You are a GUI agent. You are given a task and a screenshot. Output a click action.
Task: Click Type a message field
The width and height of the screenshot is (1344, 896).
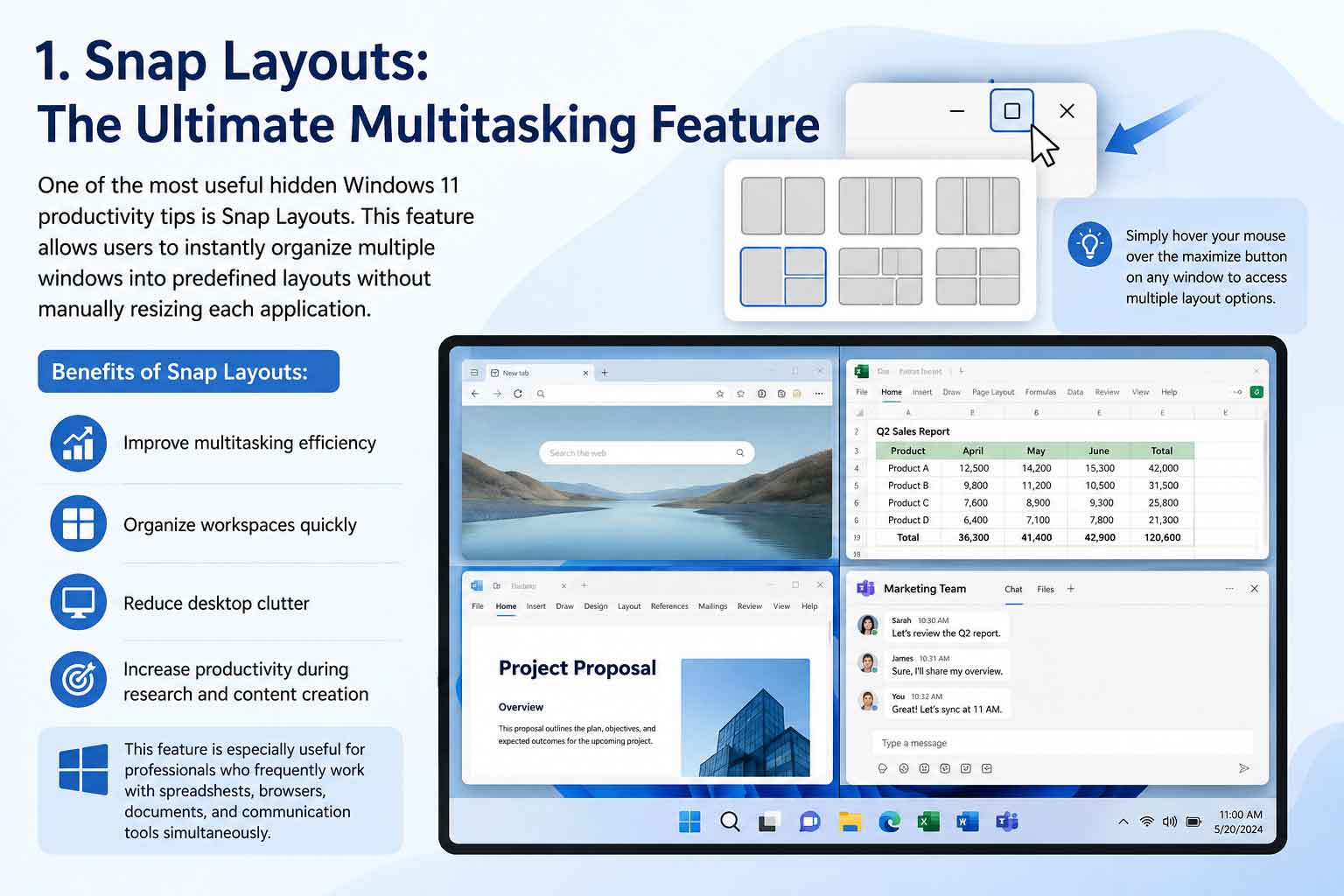[x=1062, y=743]
